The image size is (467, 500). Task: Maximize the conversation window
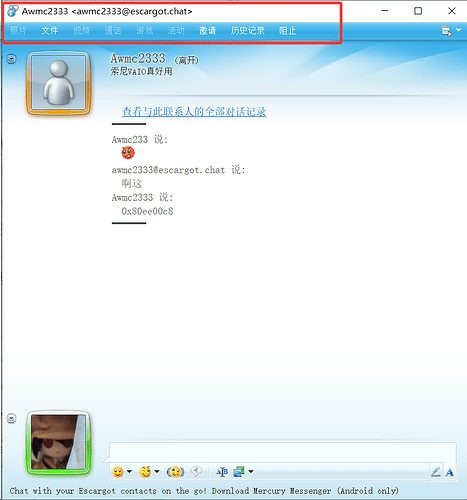point(418,11)
